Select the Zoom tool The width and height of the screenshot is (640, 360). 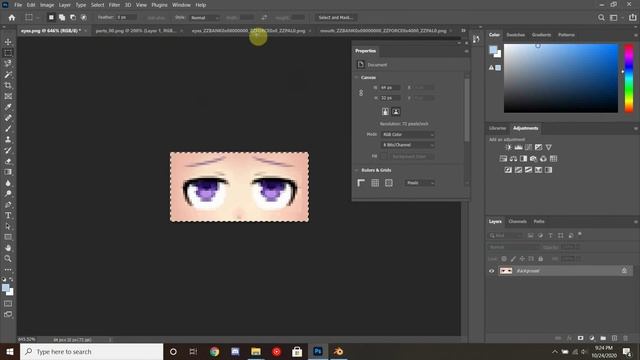click(x=8, y=258)
